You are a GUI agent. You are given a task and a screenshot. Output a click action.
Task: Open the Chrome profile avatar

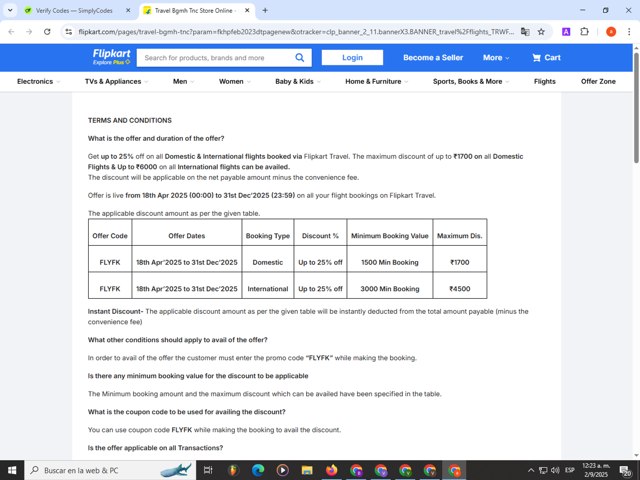(x=611, y=31)
